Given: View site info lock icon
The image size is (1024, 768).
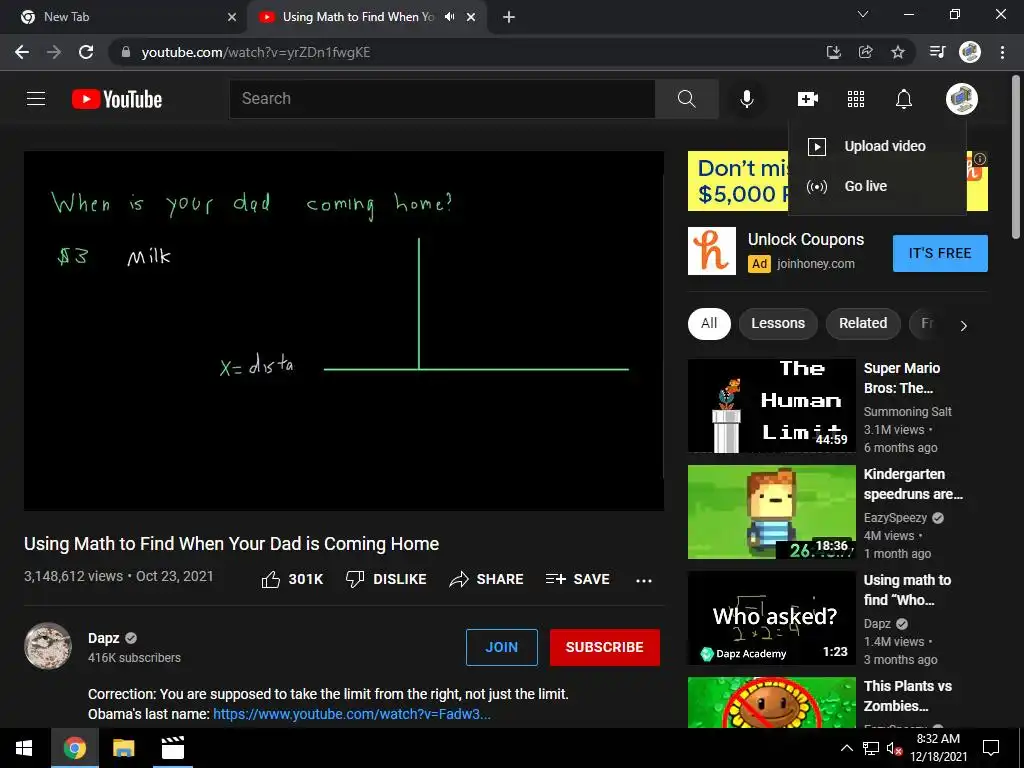Looking at the screenshot, I should click(x=126, y=52).
